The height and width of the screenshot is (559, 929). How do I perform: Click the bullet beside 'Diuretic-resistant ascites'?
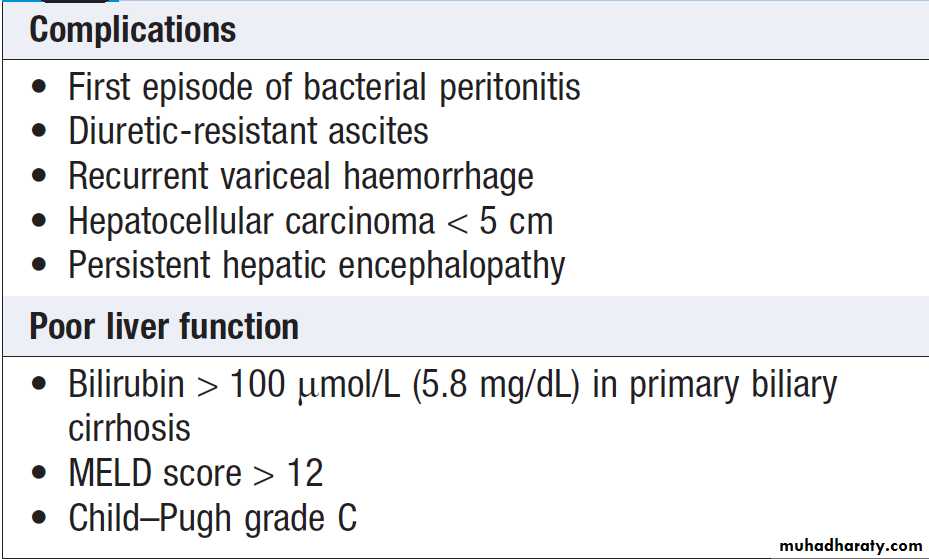pos(39,133)
